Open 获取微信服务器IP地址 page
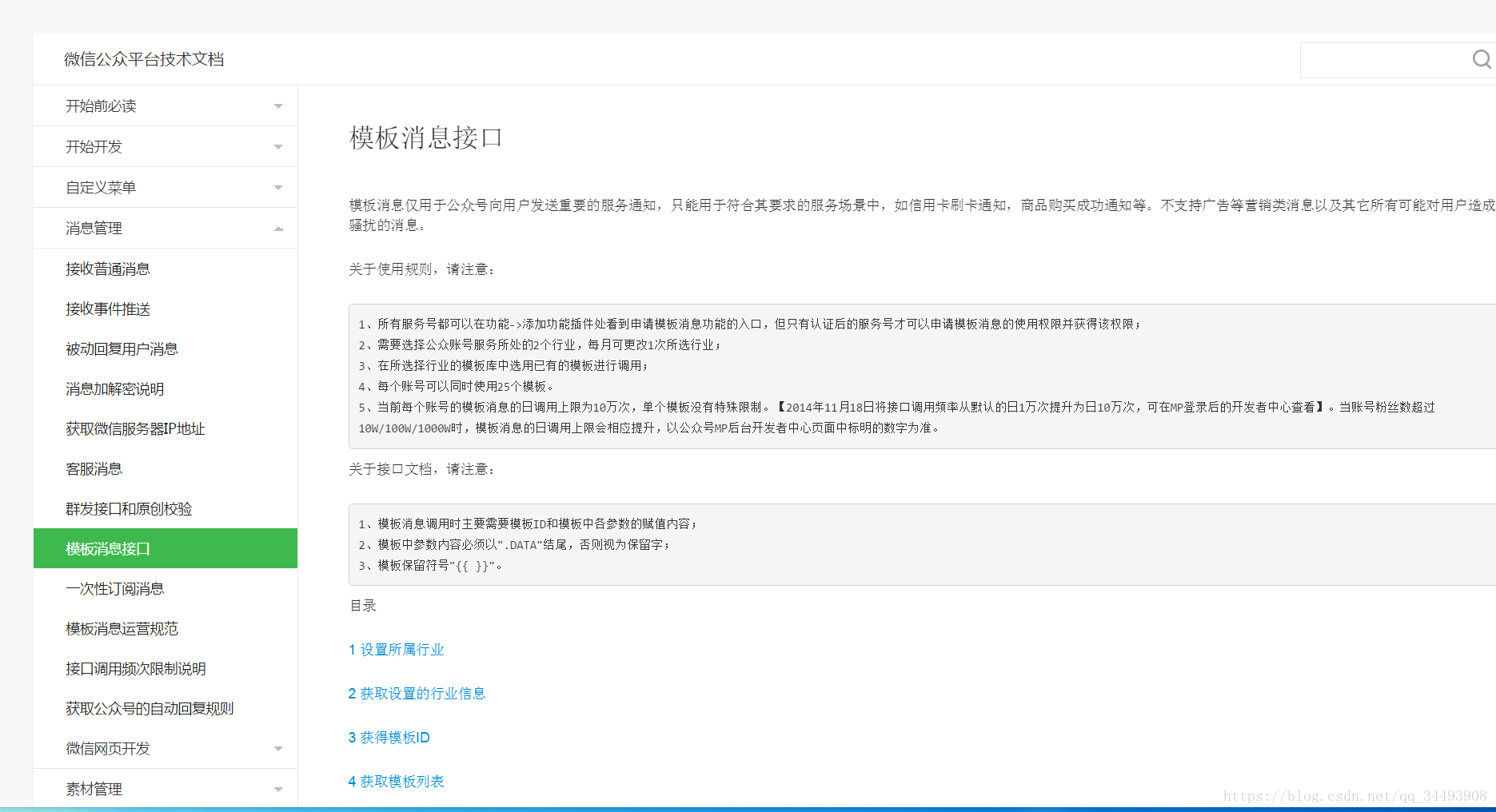 (x=135, y=429)
